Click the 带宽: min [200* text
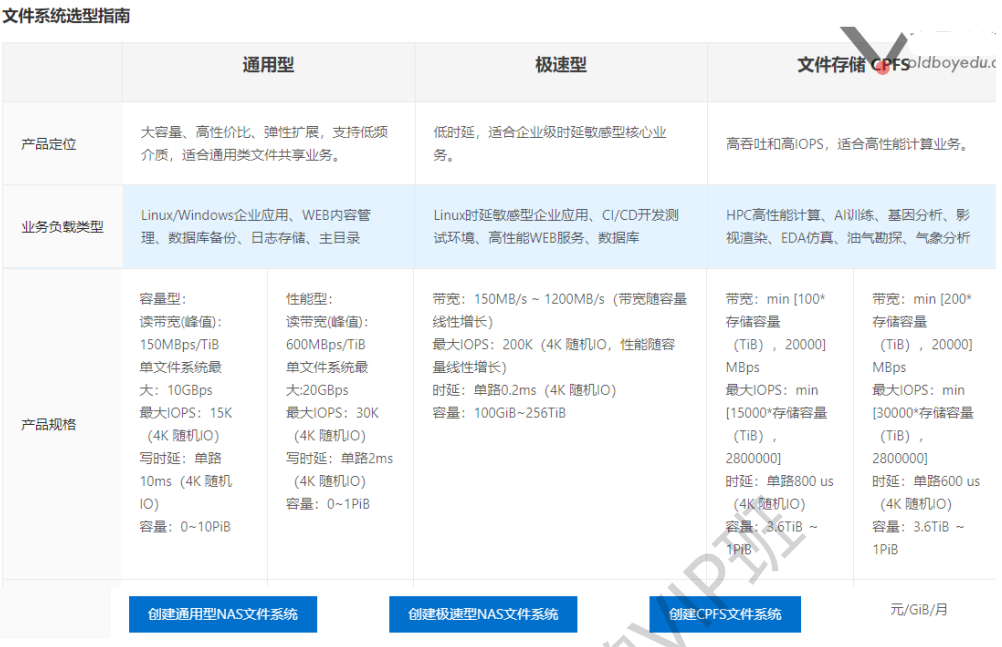Viewport: 1002px width, 647px height. (x=922, y=299)
